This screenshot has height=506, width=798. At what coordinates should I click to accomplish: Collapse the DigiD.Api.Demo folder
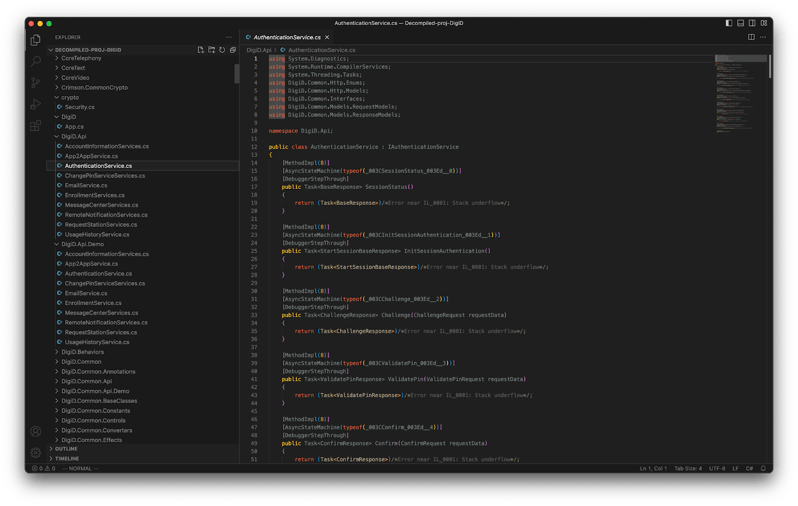click(x=82, y=244)
